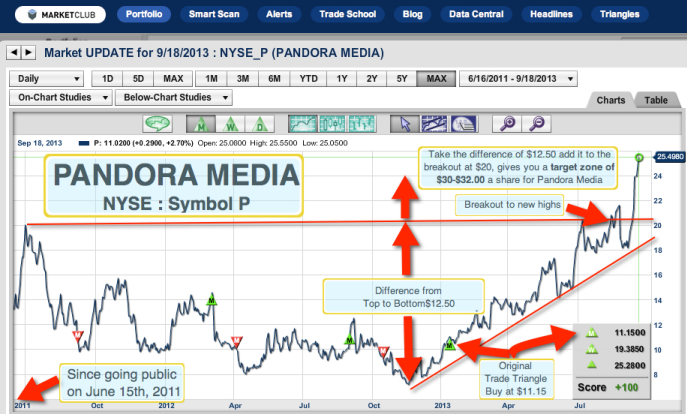Click the Sep 18, 2013 date readout
Screen dimensions: 687x414
point(40,143)
